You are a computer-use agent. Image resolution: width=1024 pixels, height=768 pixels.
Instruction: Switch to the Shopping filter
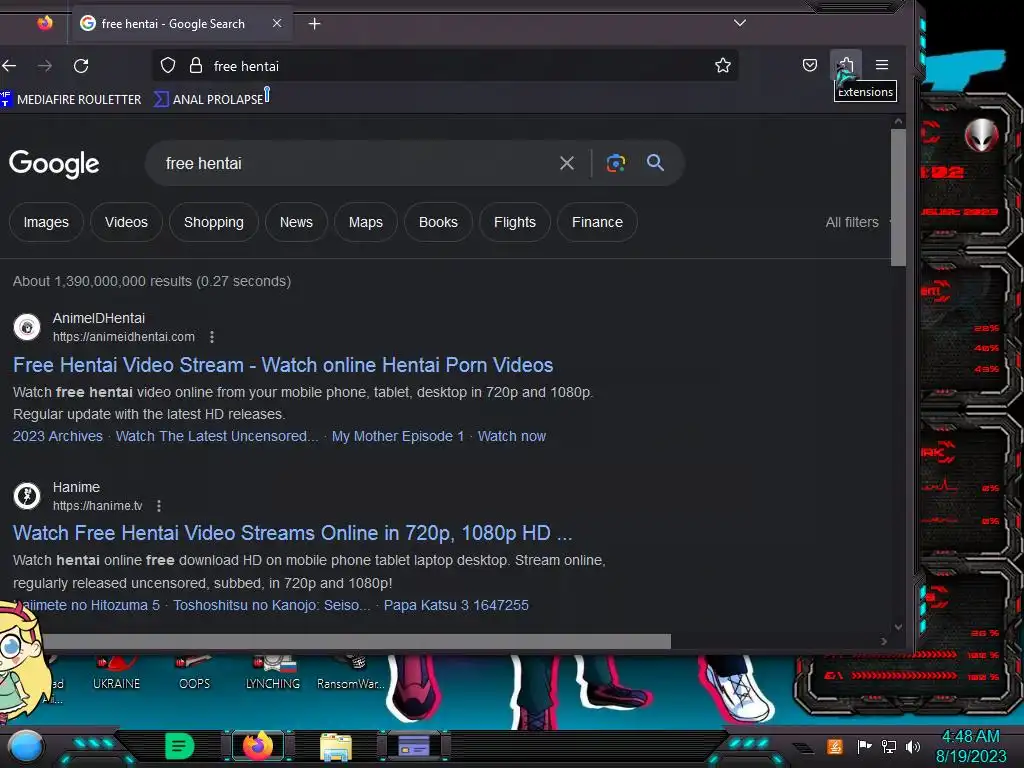[214, 222]
